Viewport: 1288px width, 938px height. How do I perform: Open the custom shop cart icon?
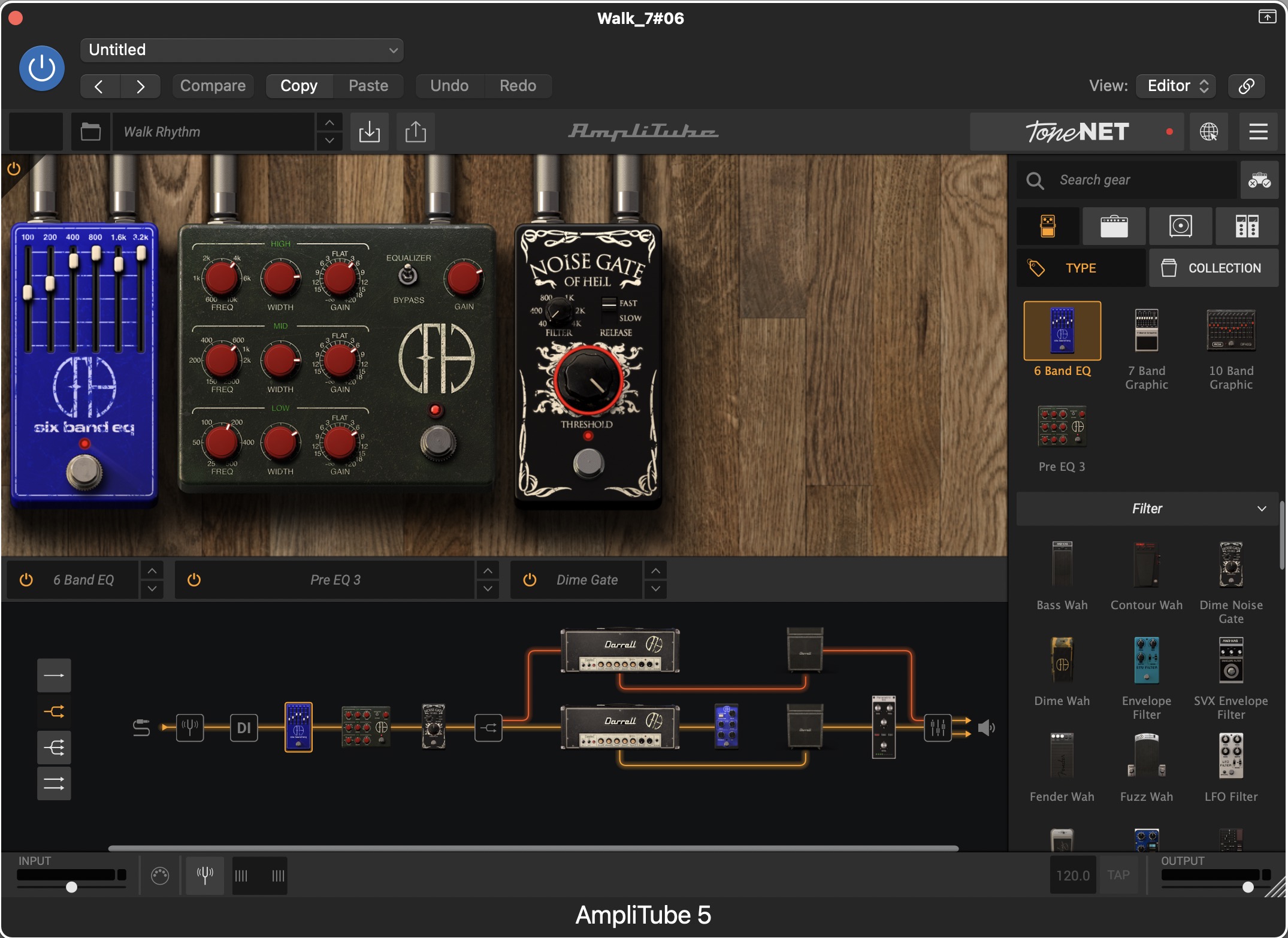[1259, 180]
